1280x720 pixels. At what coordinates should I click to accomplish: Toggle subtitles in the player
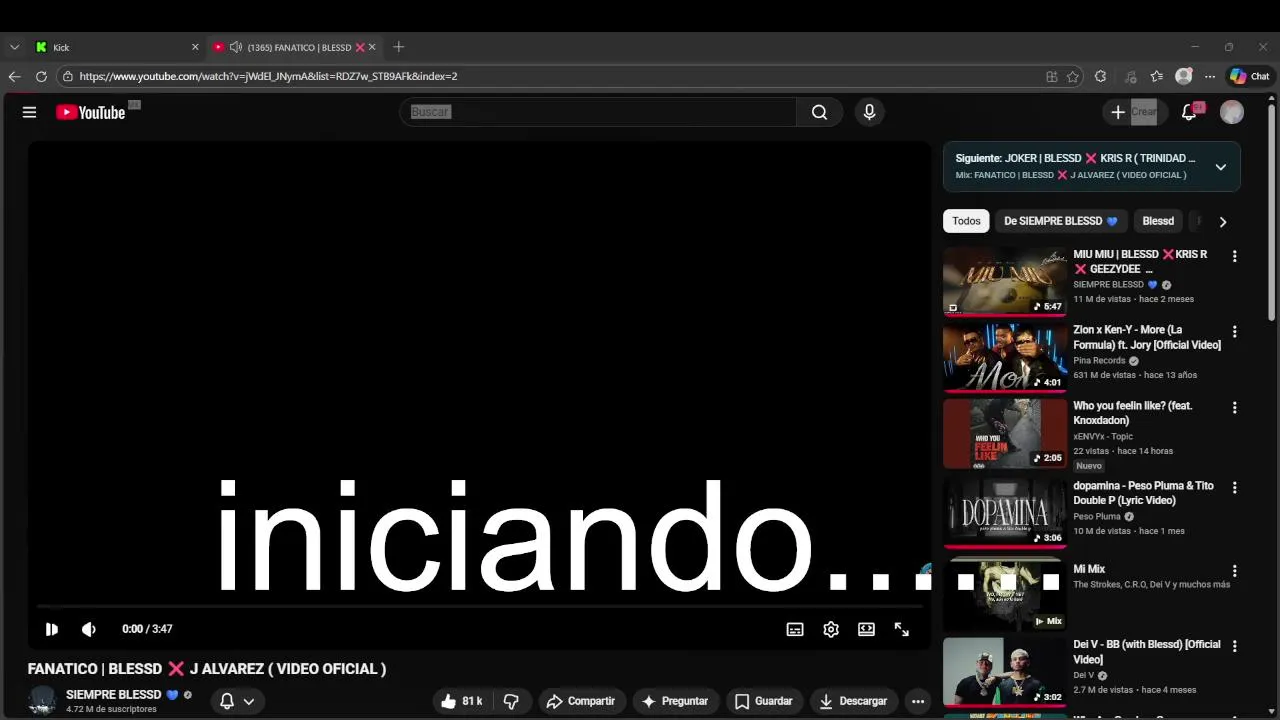click(x=795, y=629)
